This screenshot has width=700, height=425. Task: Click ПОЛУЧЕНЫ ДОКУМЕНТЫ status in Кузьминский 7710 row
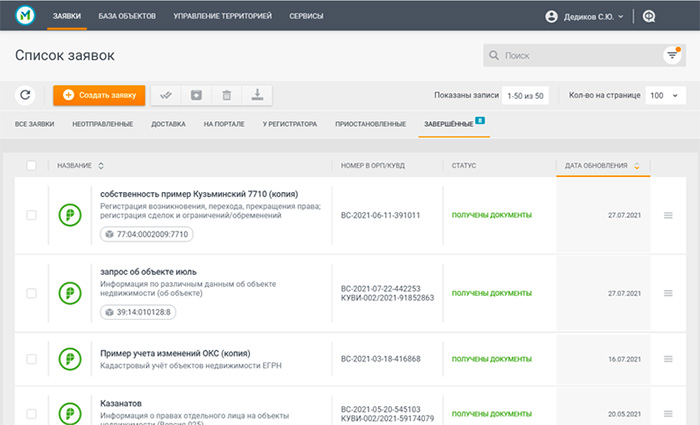492,215
